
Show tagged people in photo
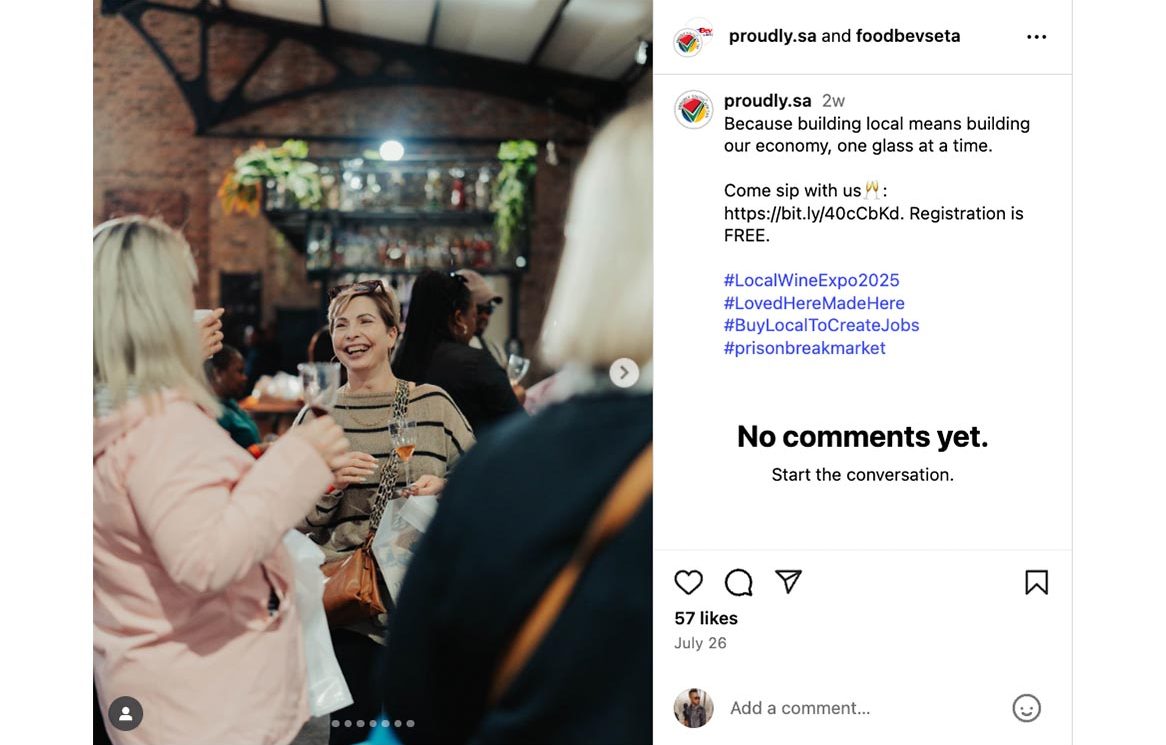tap(126, 713)
